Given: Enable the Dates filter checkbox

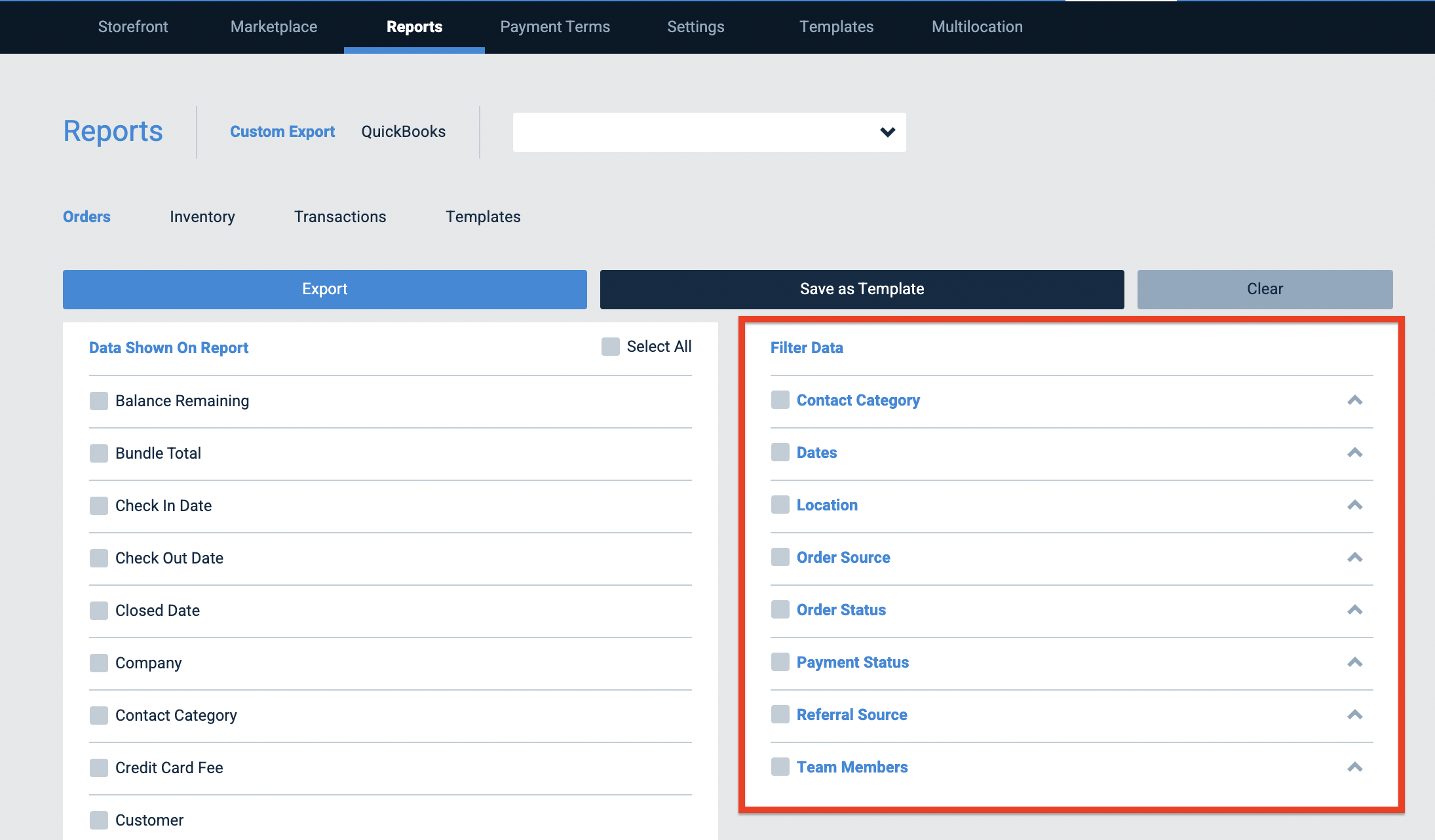Looking at the screenshot, I should tap(780, 452).
